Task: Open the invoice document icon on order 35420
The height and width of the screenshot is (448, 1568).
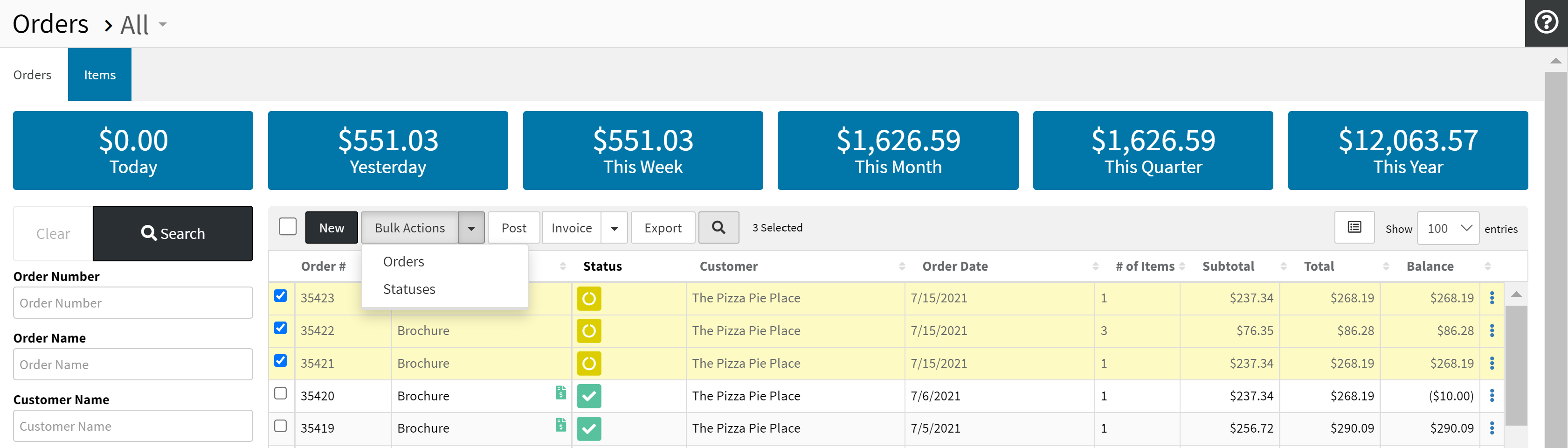Action: [560, 392]
